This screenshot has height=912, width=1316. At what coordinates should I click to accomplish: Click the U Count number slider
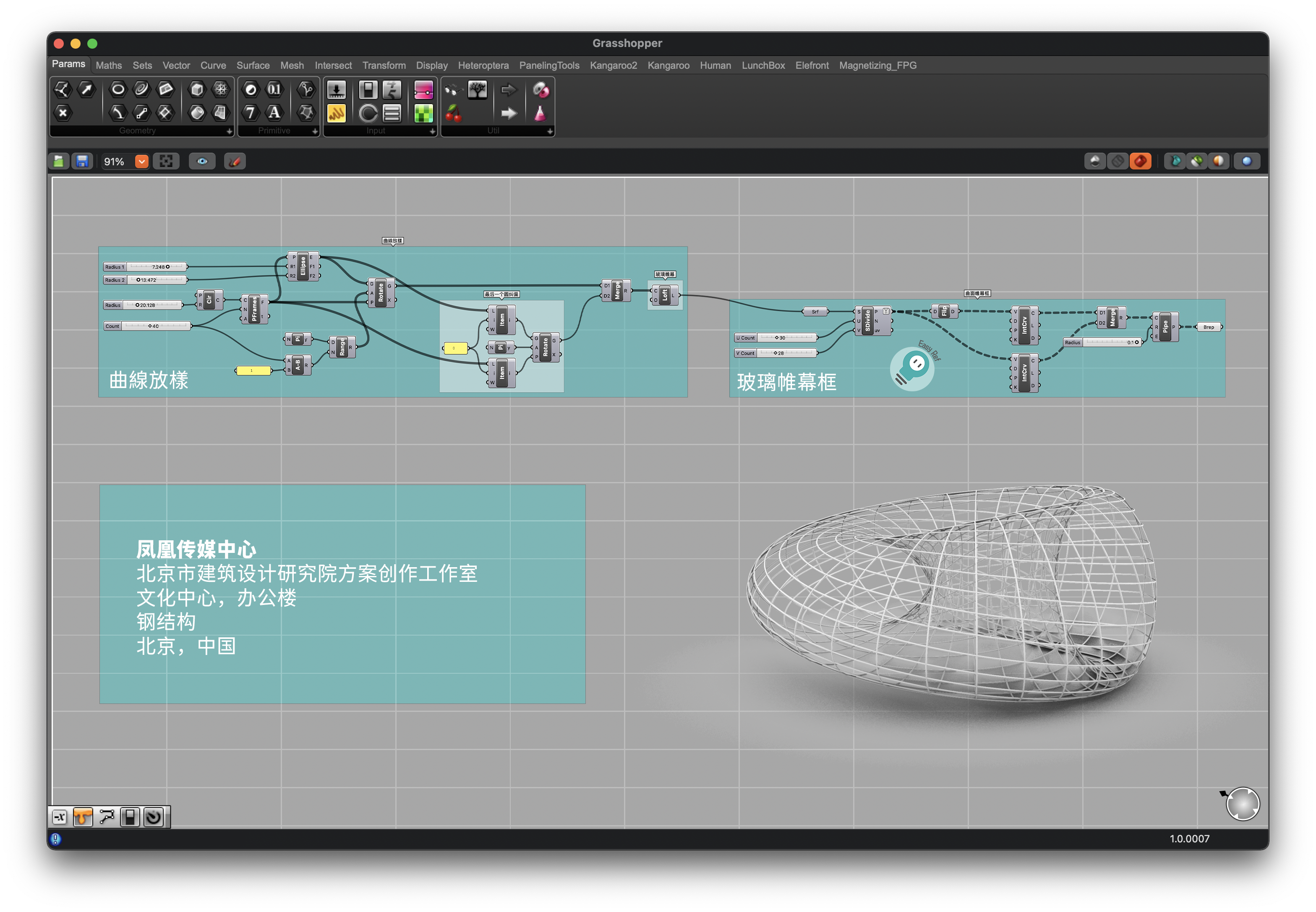click(775, 338)
